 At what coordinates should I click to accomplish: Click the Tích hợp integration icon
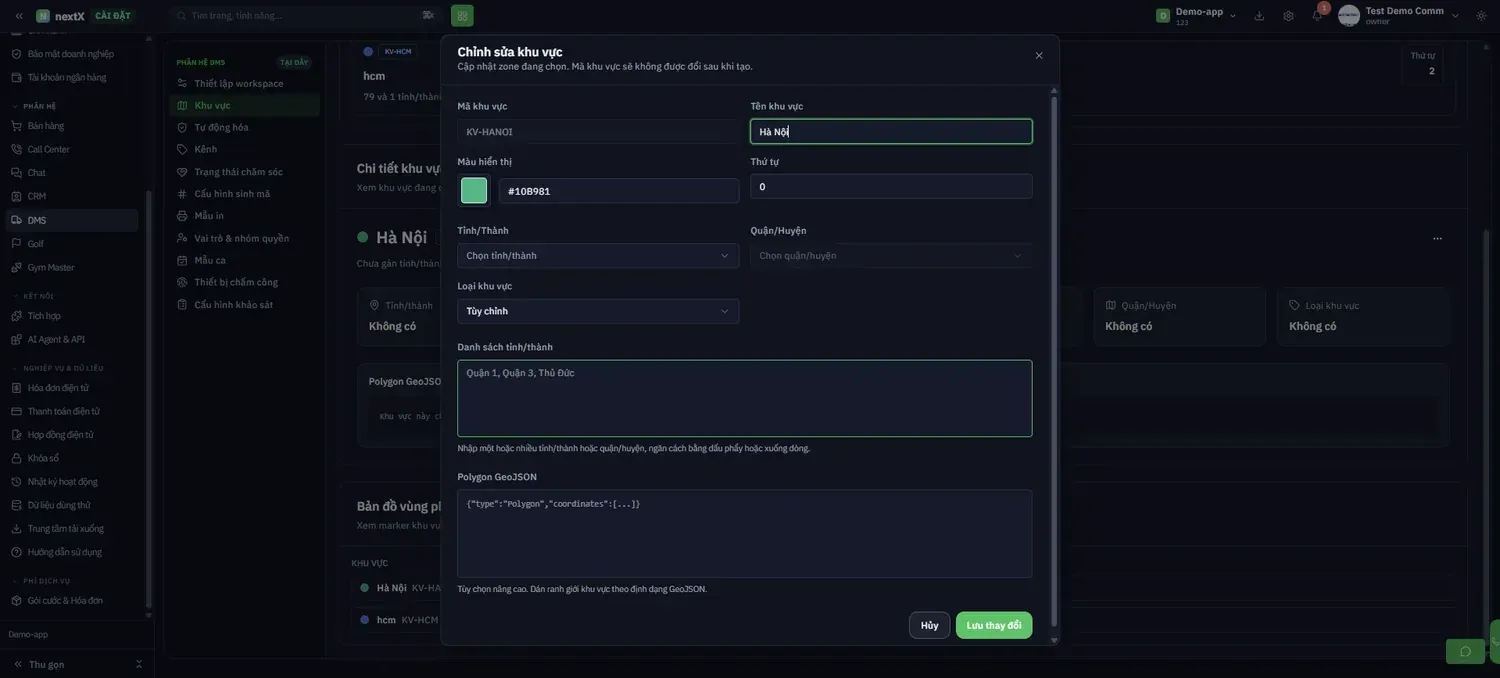(16, 316)
